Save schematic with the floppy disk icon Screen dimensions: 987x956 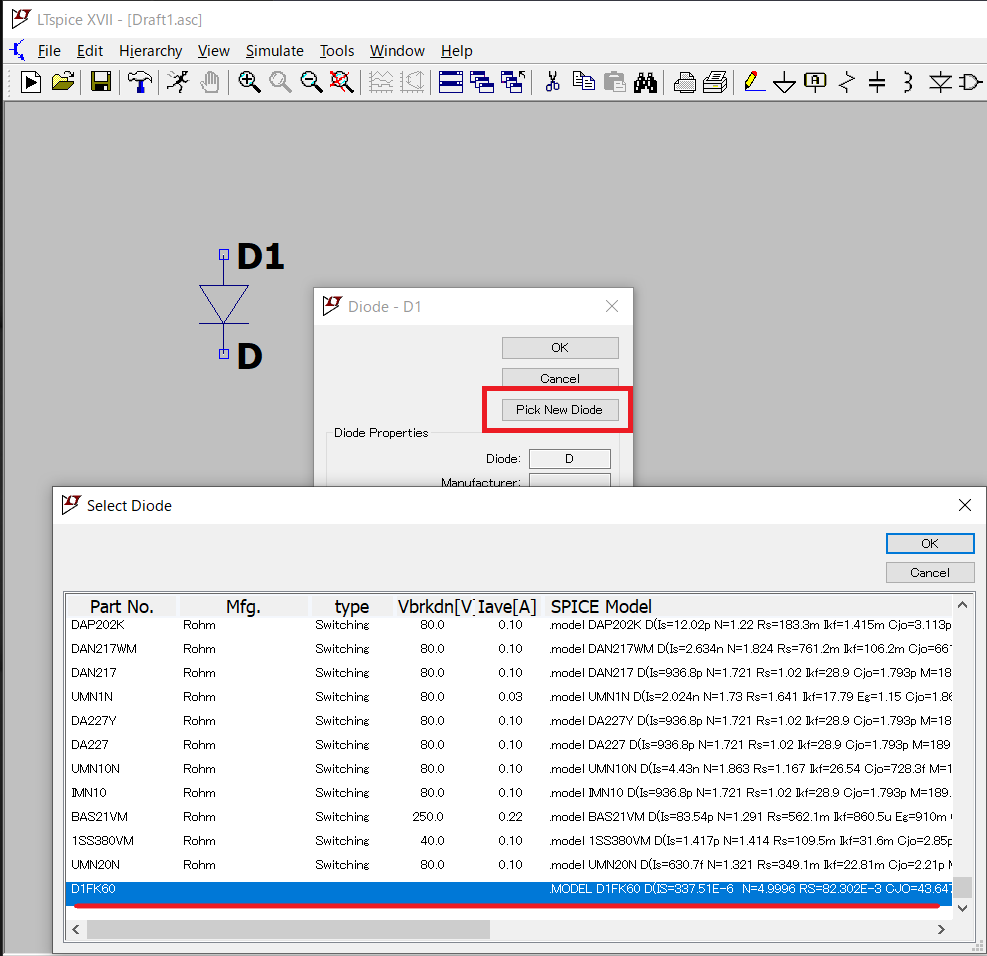tap(101, 82)
